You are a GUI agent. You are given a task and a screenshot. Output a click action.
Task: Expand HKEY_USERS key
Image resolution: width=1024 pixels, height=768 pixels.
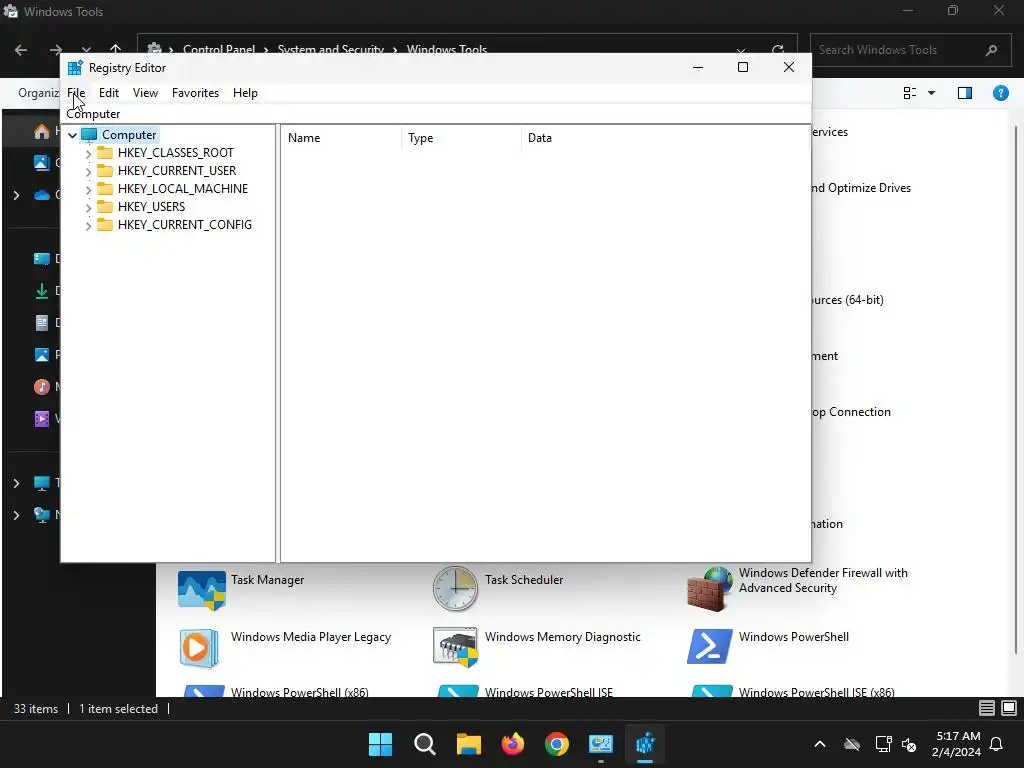tap(88, 207)
